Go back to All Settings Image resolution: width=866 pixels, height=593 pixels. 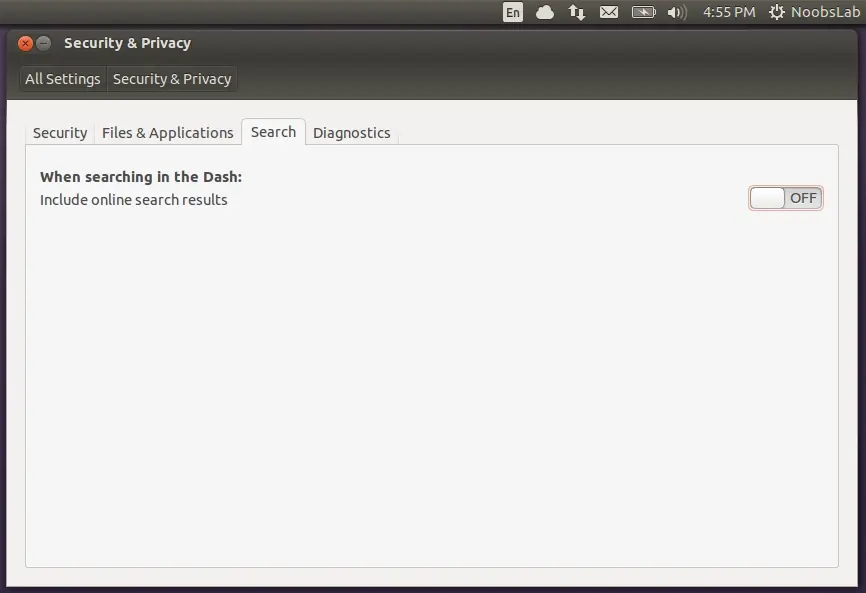pyautogui.click(x=63, y=79)
